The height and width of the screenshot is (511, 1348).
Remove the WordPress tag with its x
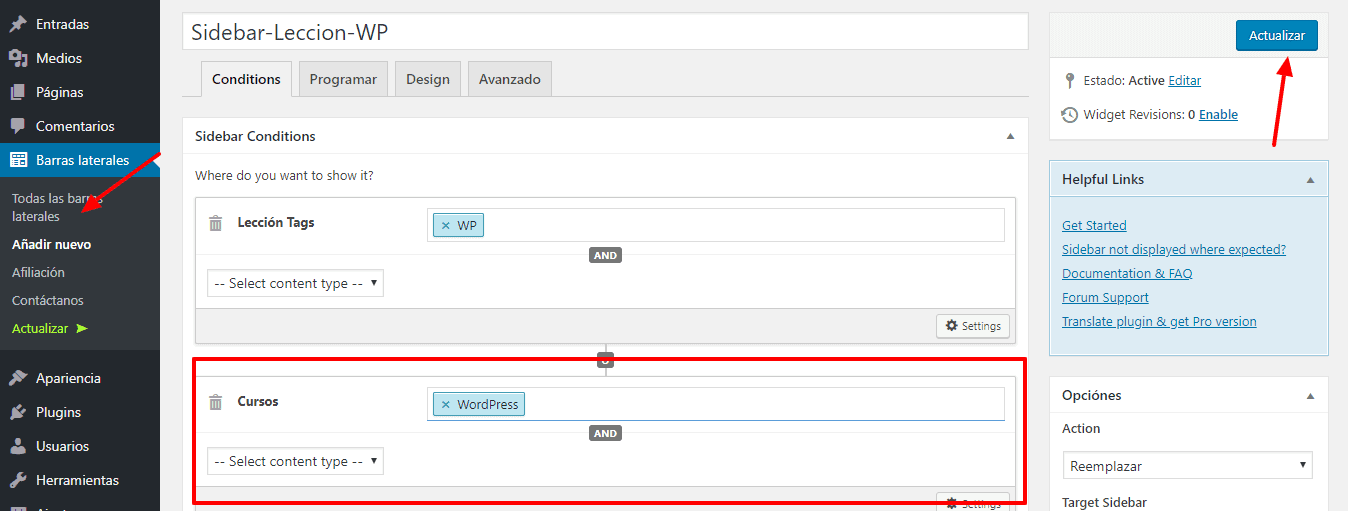pos(446,405)
